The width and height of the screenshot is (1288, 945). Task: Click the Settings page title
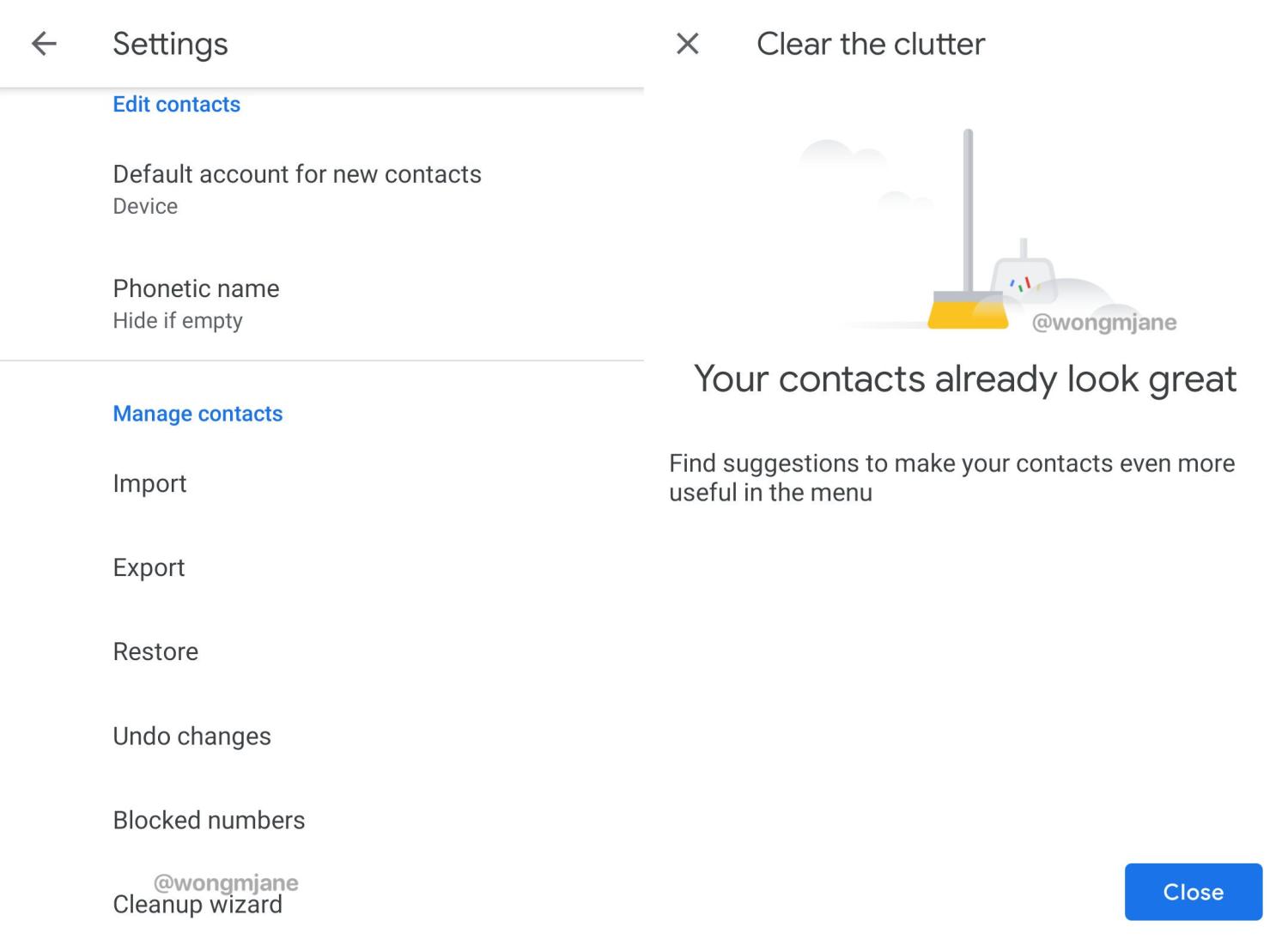coord(170,44)
